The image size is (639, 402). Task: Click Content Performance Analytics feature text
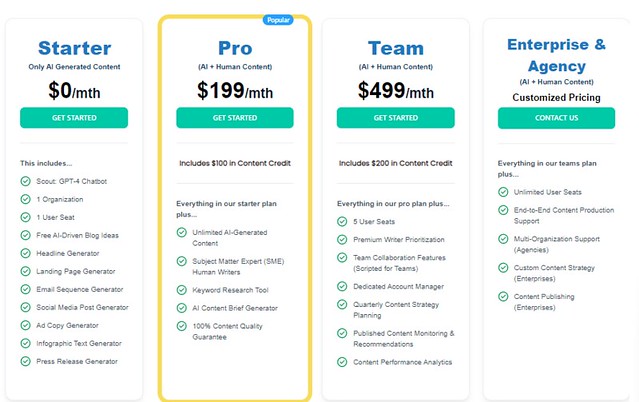pos(402,362)
